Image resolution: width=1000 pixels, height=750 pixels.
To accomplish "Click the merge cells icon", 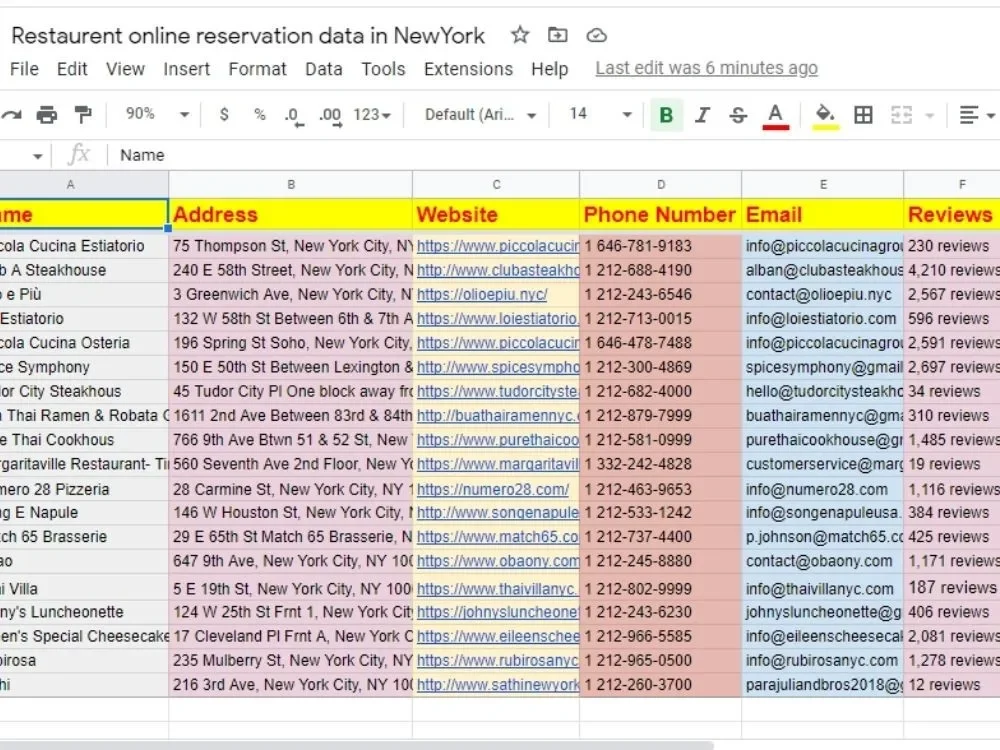I will 902,115.
